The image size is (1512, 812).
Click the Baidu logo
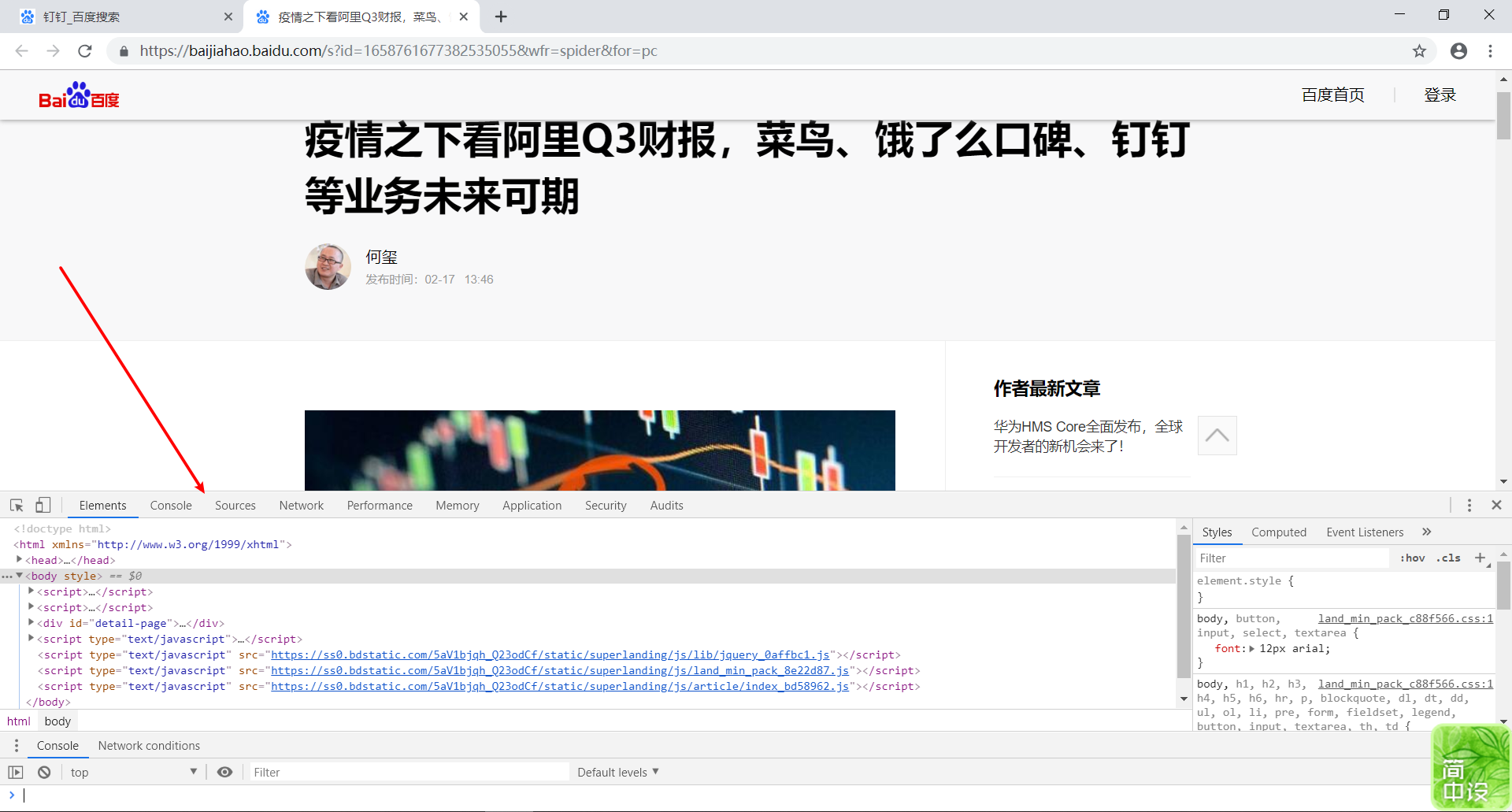coord(79,95)
